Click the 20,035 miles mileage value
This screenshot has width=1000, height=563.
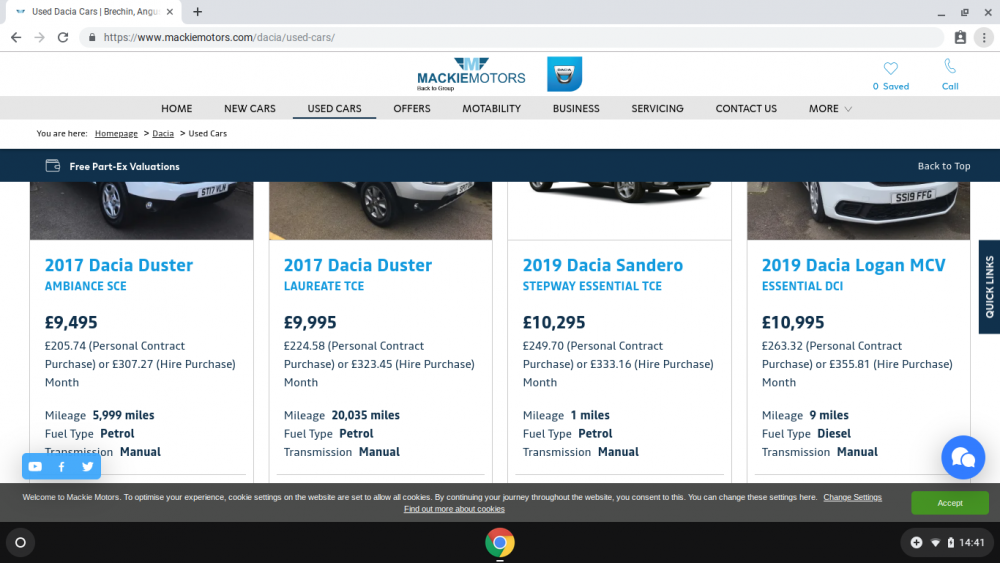(365, 415)
